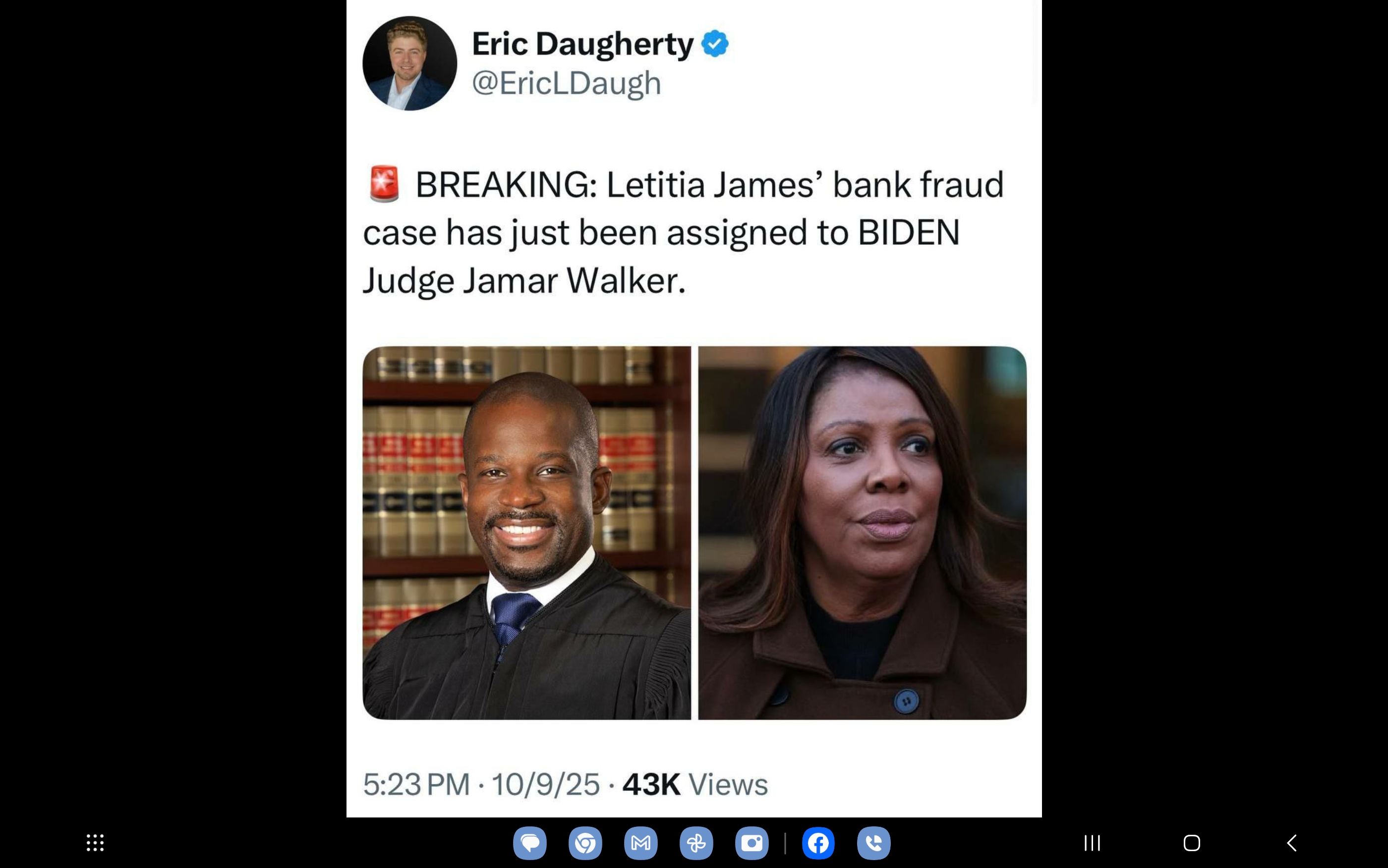
Task: Open the all-apps grid icon
Action: click(95, 843)
